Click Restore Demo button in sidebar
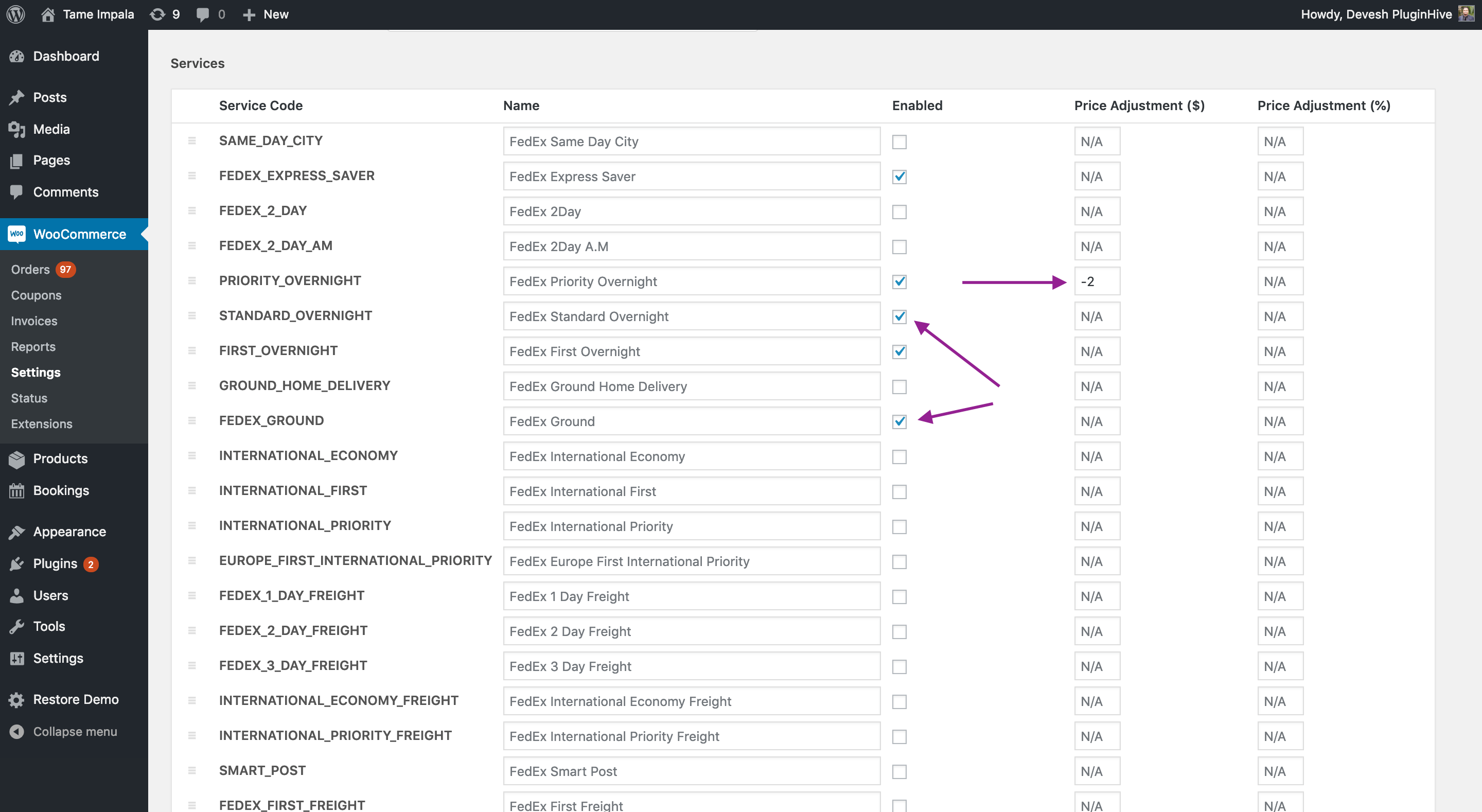The image size is (1482, 812). point(76,699)
